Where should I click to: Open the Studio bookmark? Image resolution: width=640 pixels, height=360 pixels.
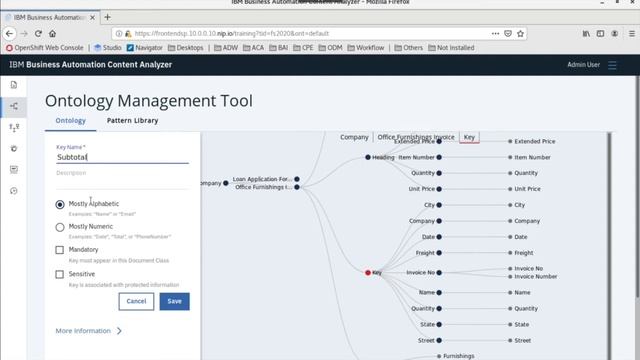[x=108, y=48]
